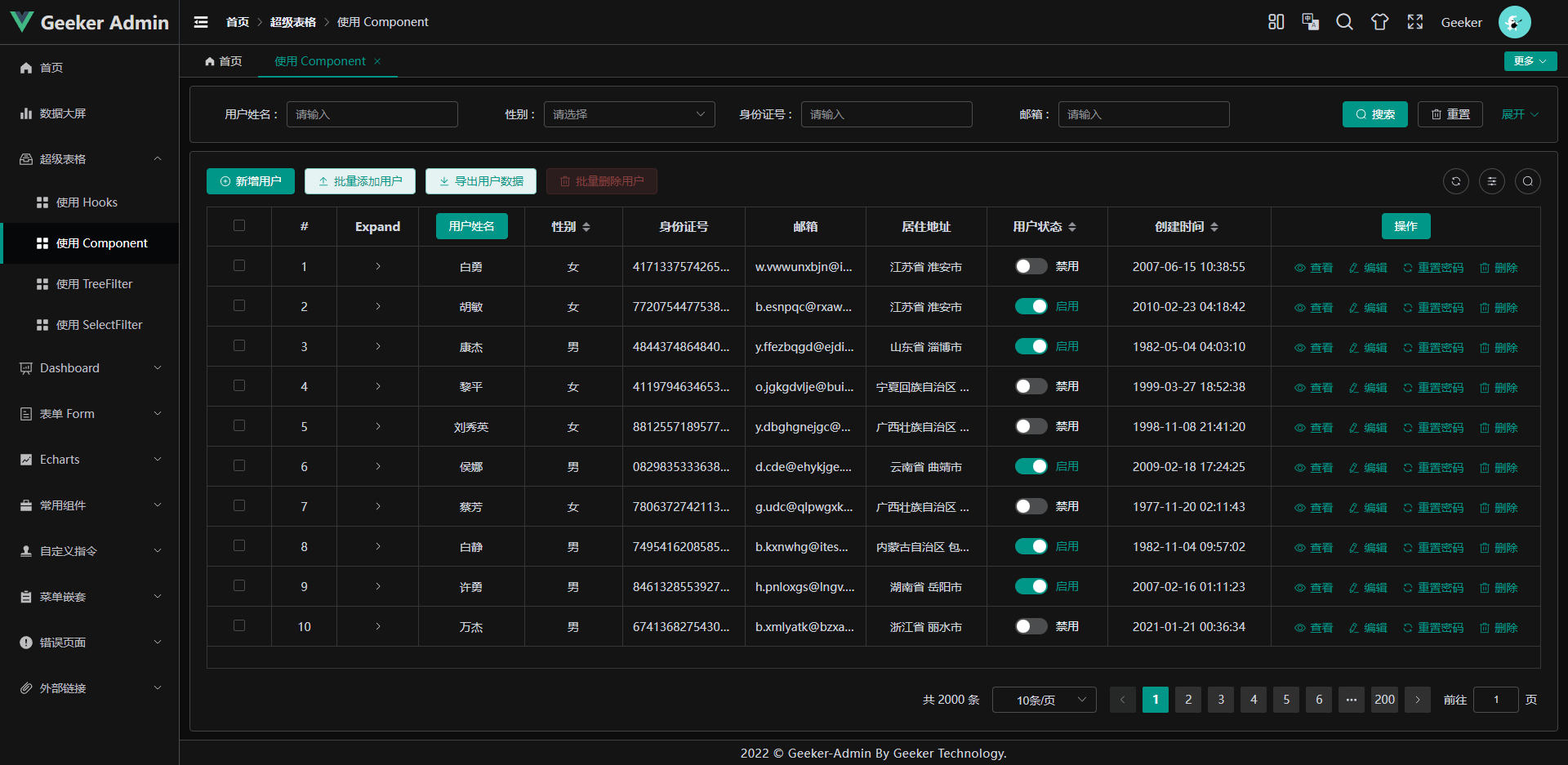Enable the status switch for 黎平
The image size is (1568, 765).
pos(1031,386)
